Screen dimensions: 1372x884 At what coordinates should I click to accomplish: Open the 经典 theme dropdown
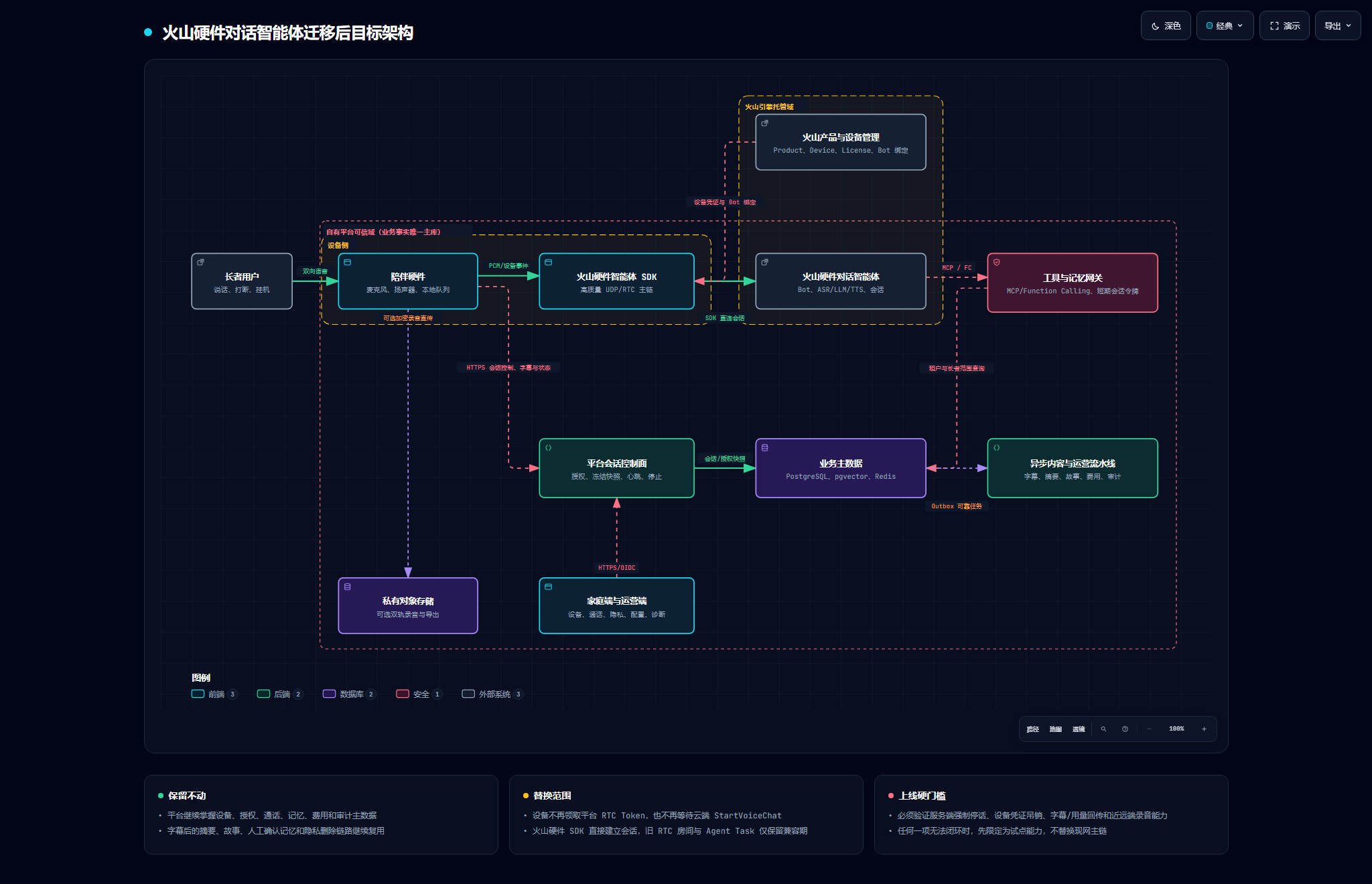1225,25
